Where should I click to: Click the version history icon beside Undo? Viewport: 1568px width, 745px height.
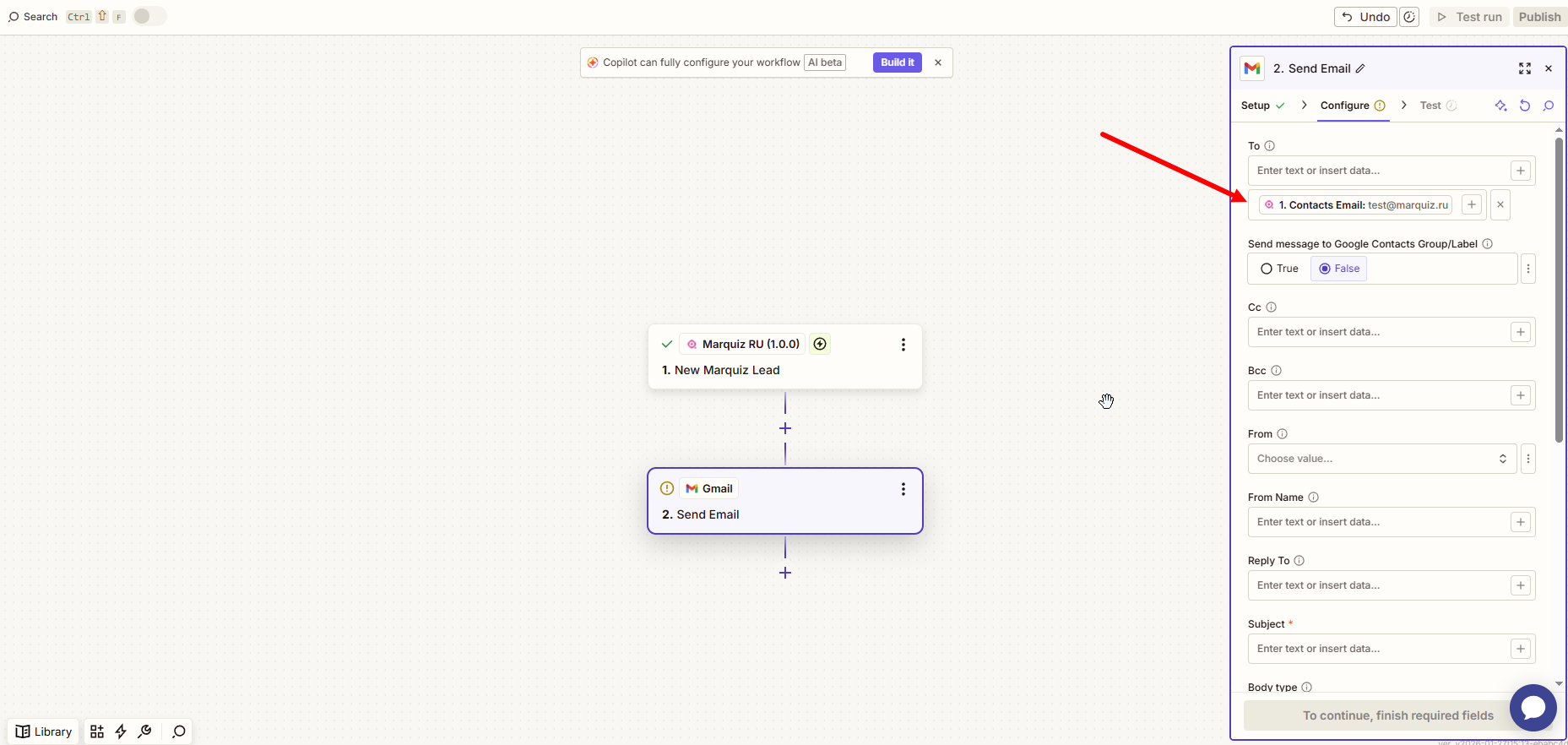click(1409, 17)
